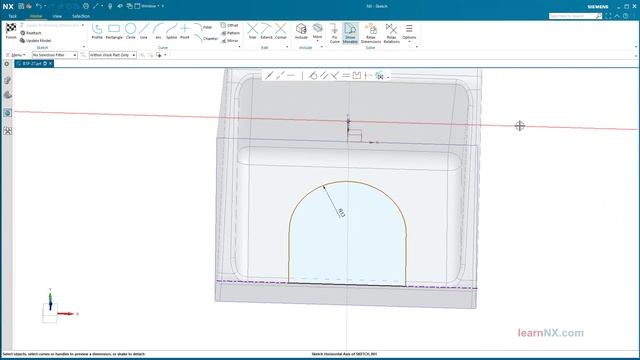Image resolution: width=640 pixels, height=360 pixels.
Task: Click the Undo arrow icon
Action: point(38,6)
